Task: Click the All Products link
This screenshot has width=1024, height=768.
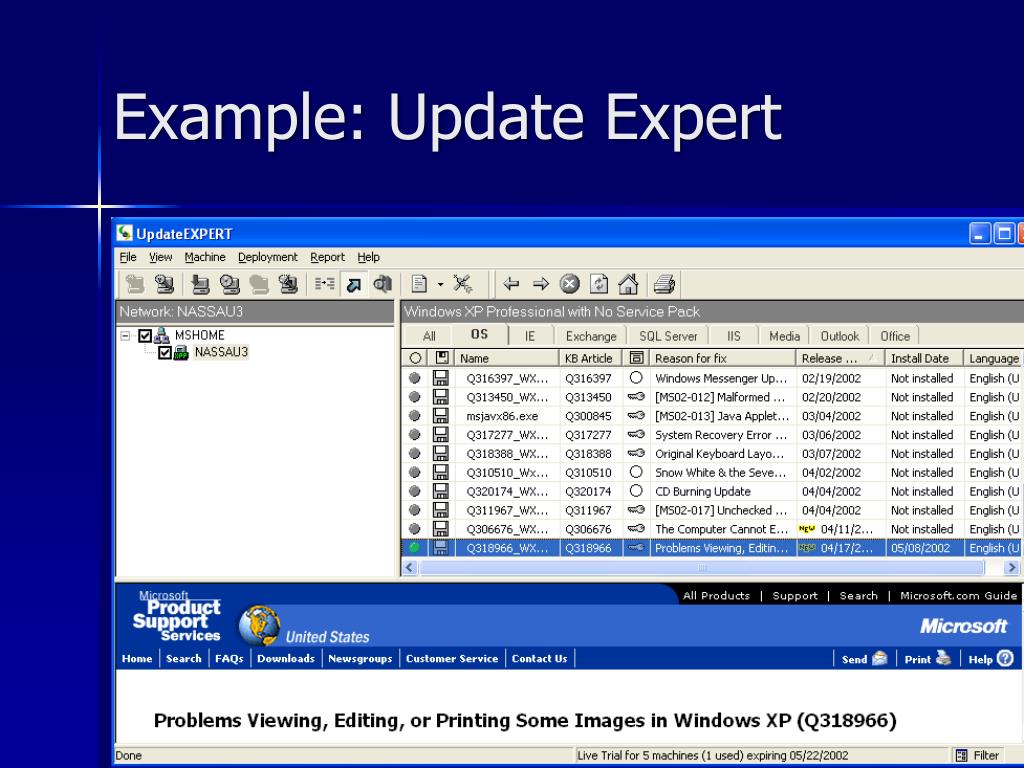Action: coord(716,596)
